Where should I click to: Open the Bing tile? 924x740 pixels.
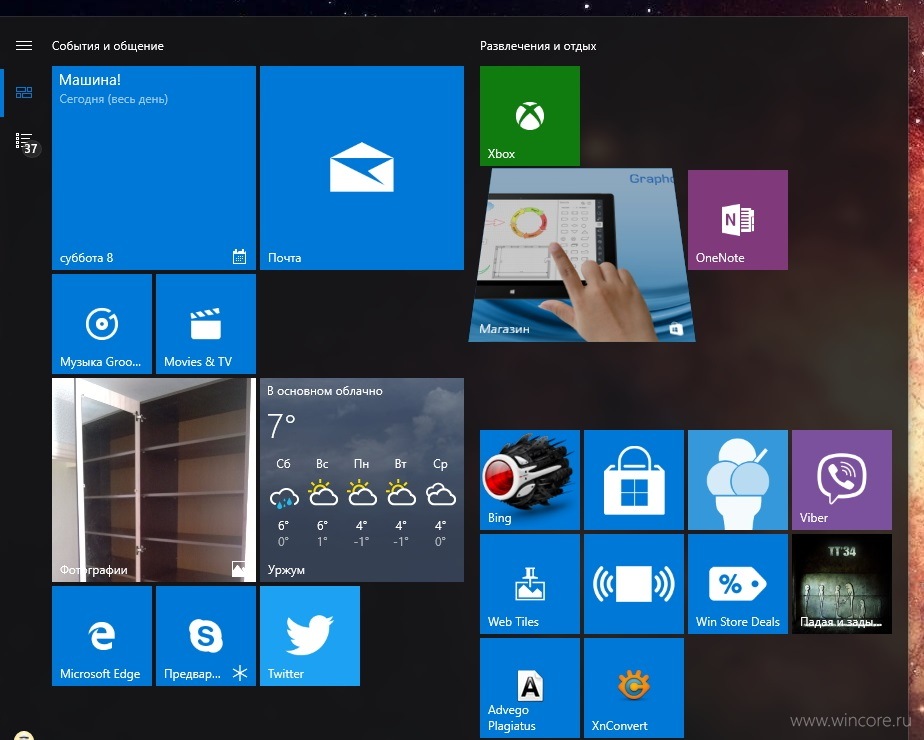pos(530,480)
